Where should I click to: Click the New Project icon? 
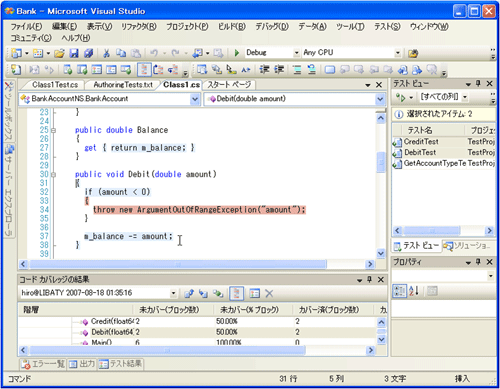[x=16, y=53]
